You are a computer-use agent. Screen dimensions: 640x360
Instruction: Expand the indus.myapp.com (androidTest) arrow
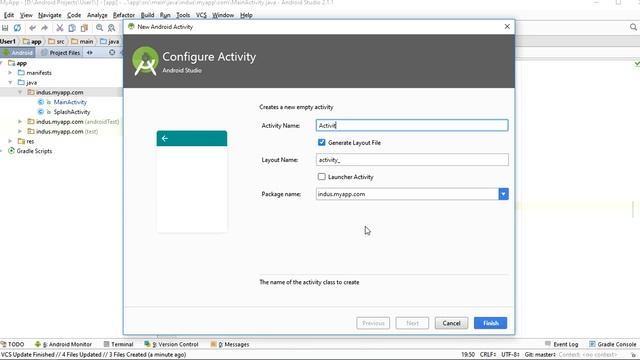coord(20,122)
